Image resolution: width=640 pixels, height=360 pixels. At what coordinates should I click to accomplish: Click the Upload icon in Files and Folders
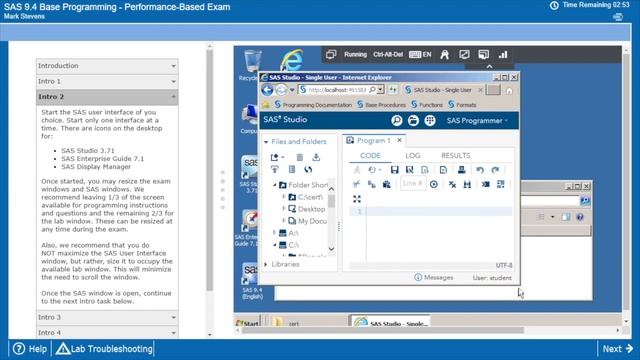[x=275, y=170]
